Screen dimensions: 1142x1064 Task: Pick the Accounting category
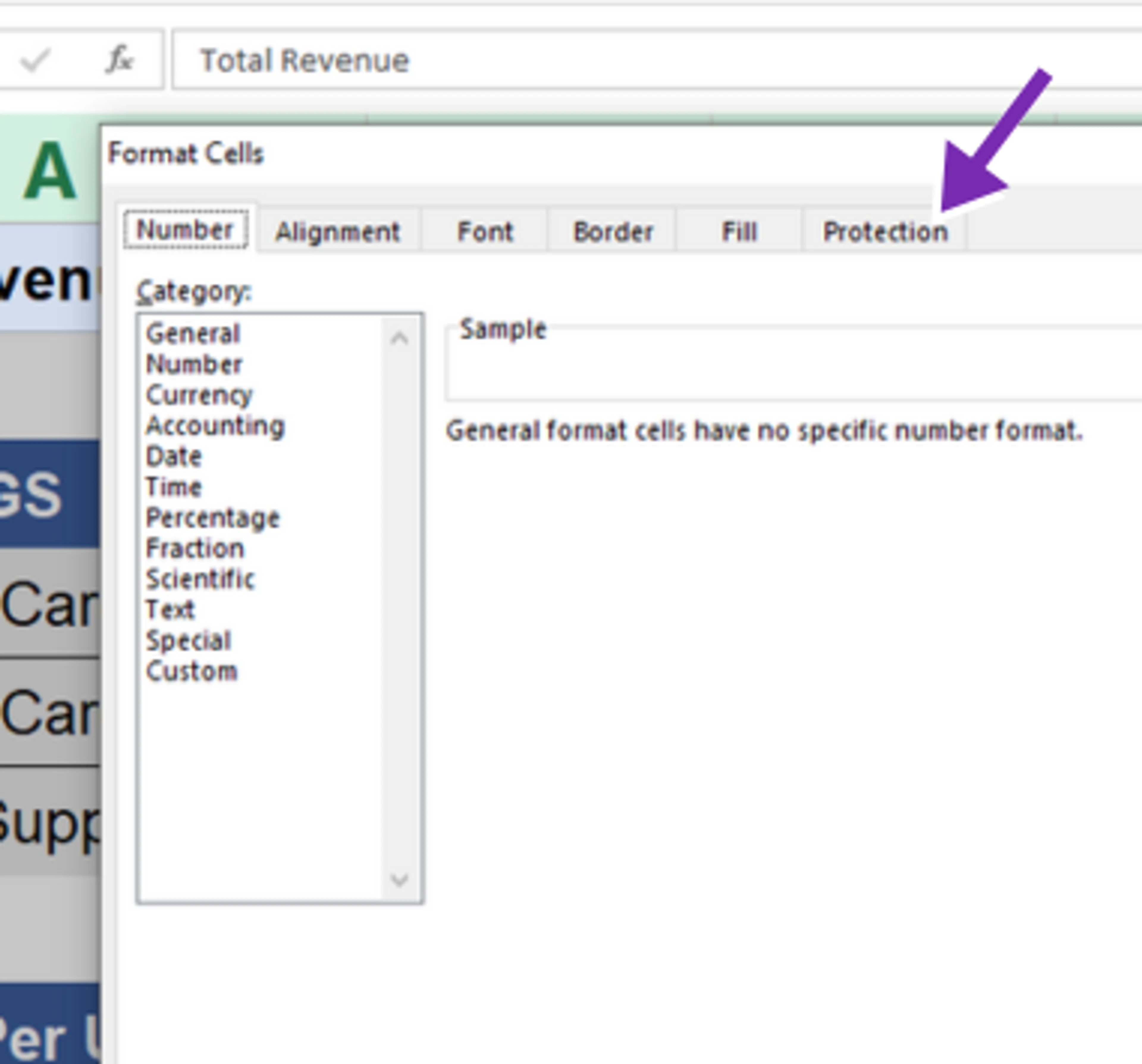point(215,426)
